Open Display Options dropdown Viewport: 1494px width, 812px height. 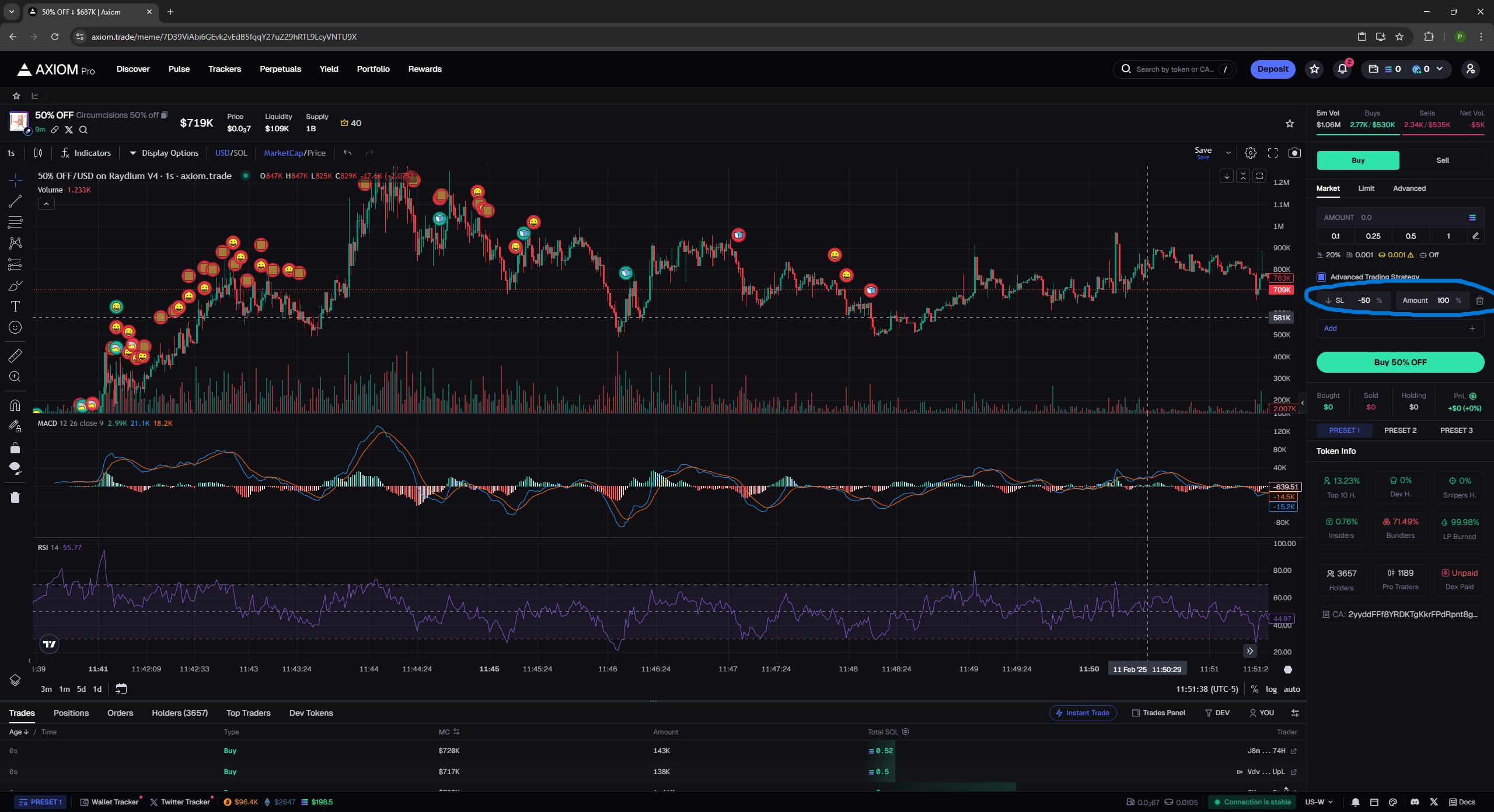click(164, 153)
